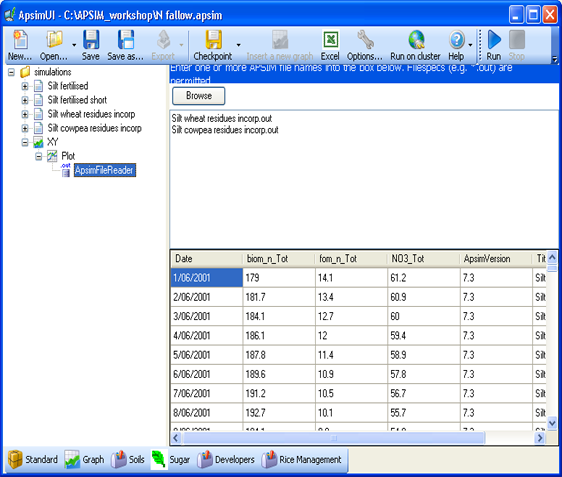Screen dimensions: 562x477
Task: Switch to the Rice Management toolbox tab
Action: pyautogui.click(x=302, y=460)
